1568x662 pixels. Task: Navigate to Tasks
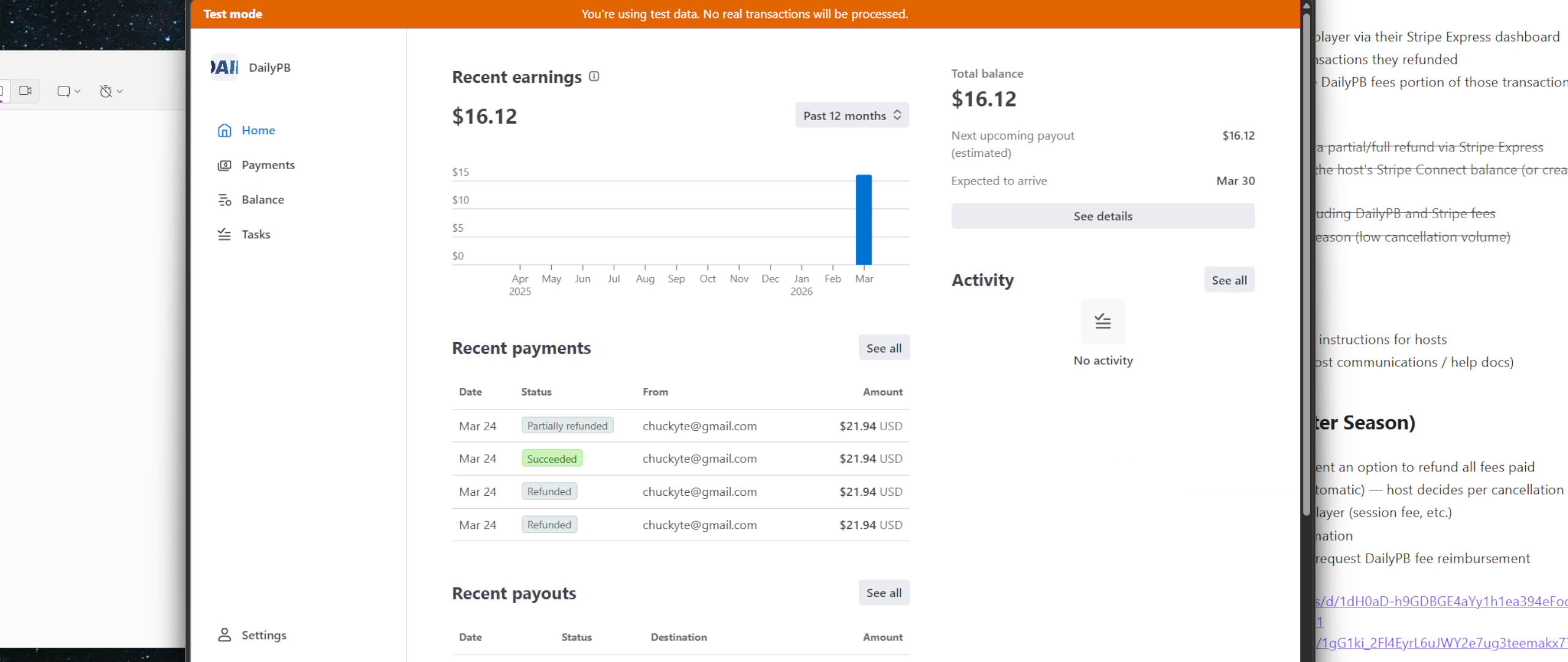point(255,234)
